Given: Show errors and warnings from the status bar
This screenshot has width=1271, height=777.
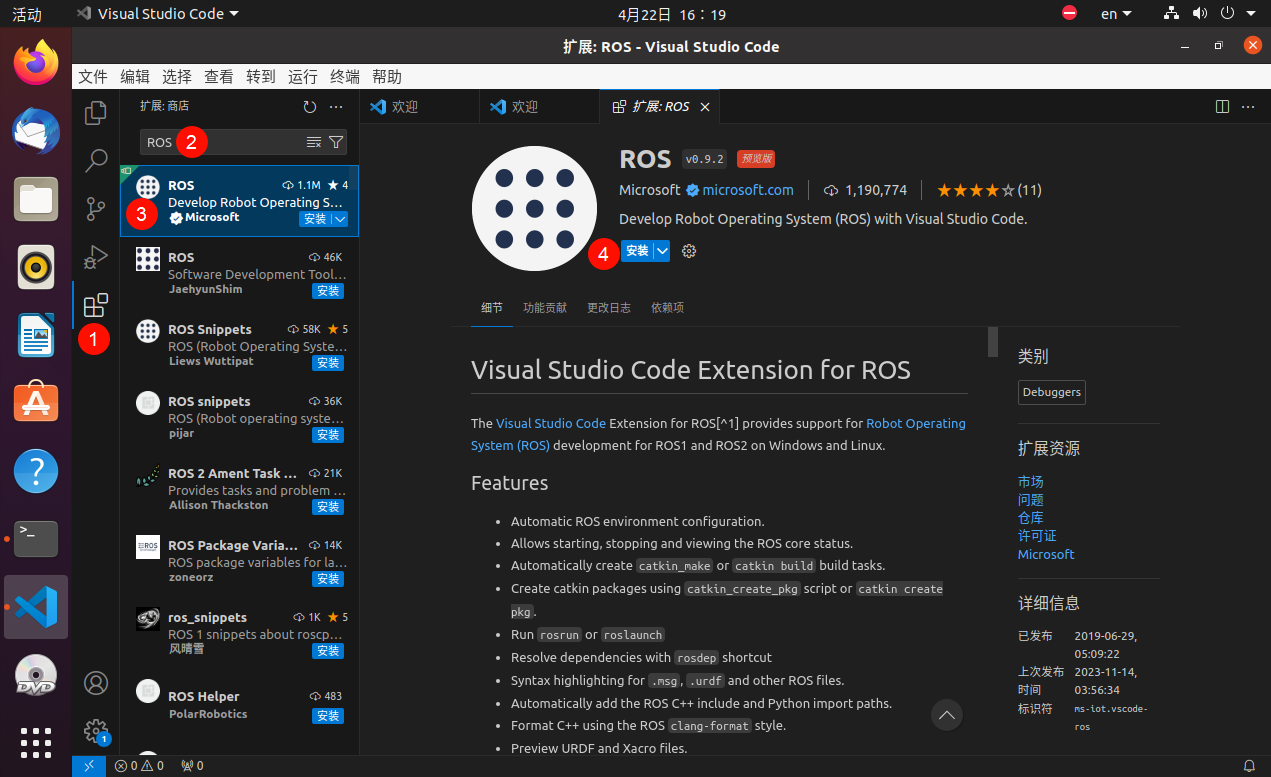Looking at the screenshot, I should (139, 766).
